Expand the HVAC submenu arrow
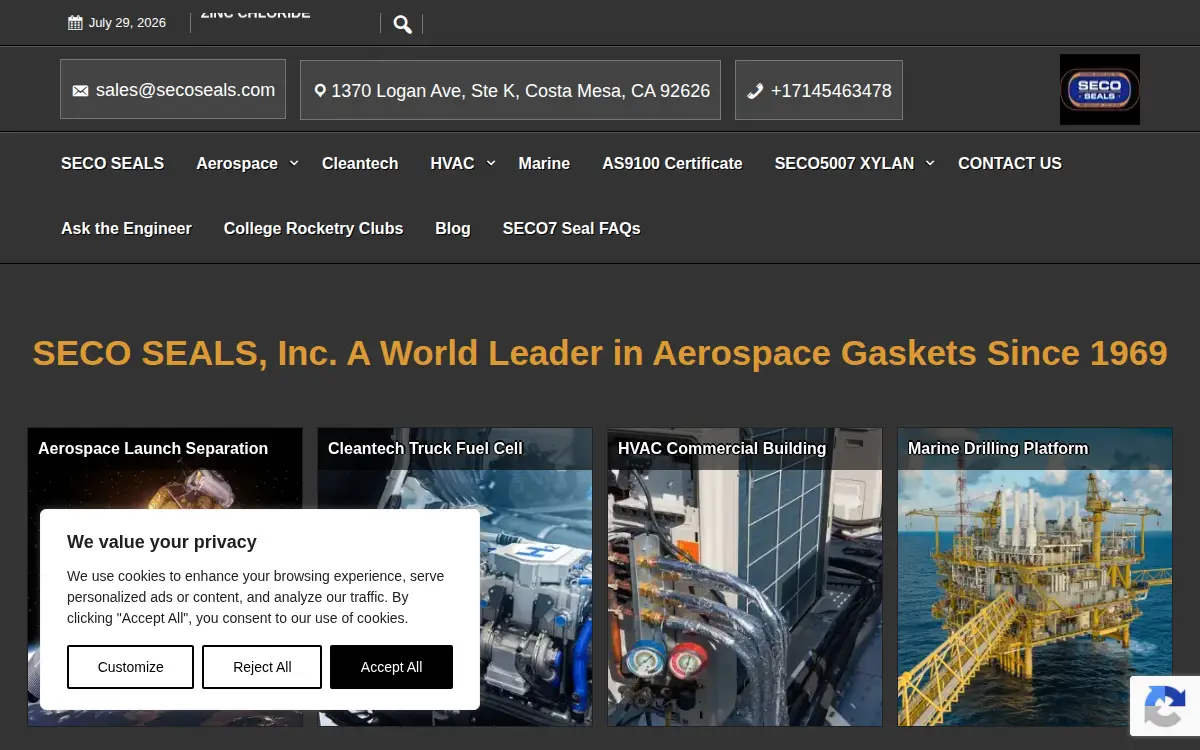 [x=491, y=163]
